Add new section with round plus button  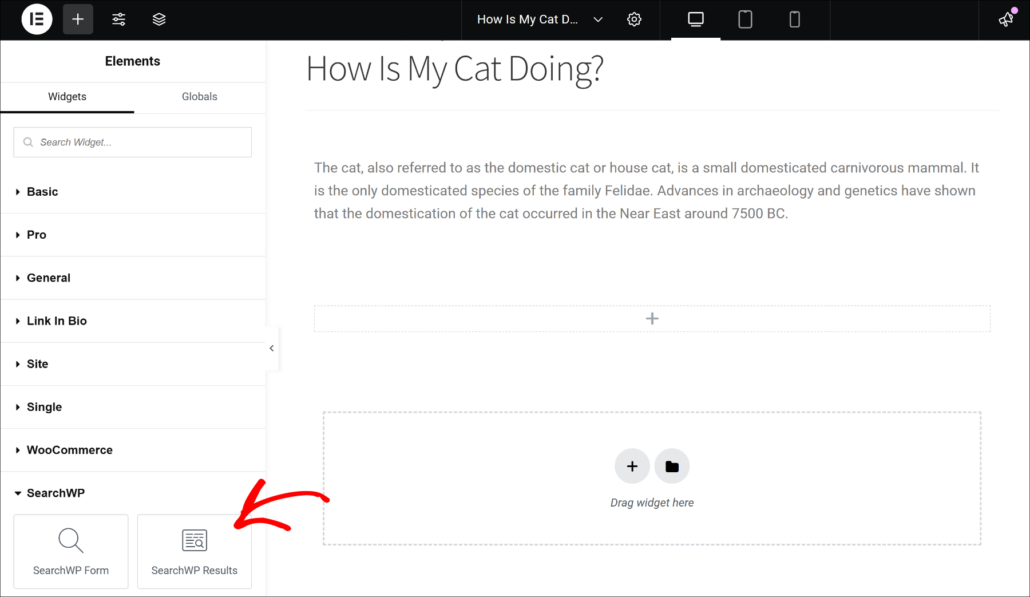(x=632, y=466)
